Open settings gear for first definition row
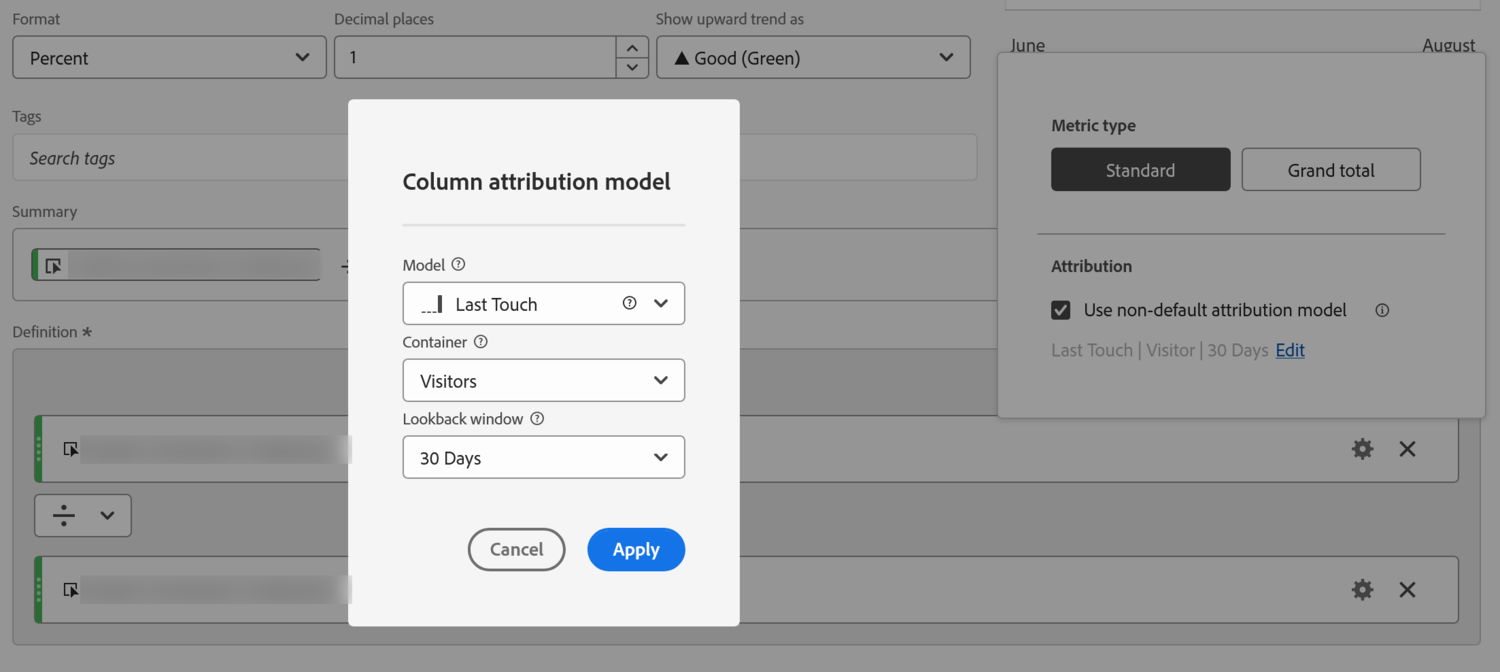The width and height of the screenshot is (1500, 672). 1362,449
